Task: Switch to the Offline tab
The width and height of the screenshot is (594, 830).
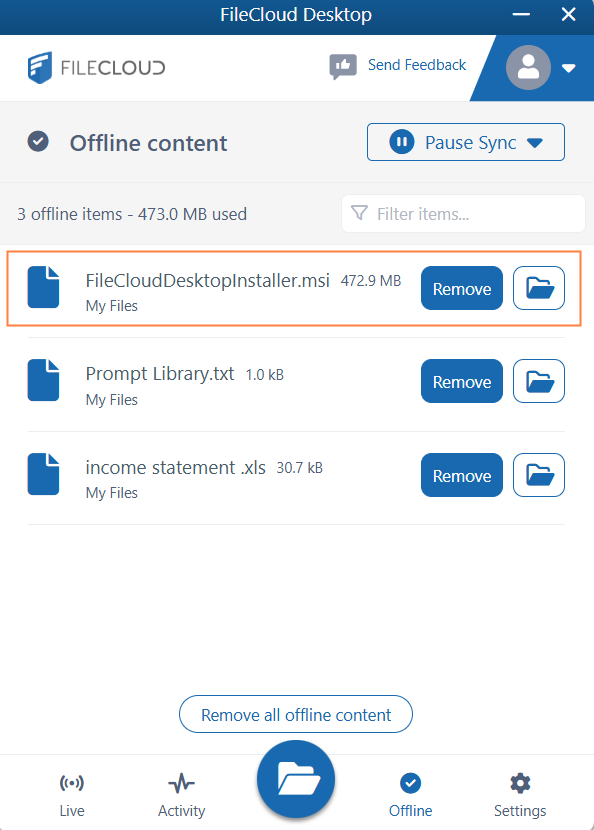Action: (411, 795)
